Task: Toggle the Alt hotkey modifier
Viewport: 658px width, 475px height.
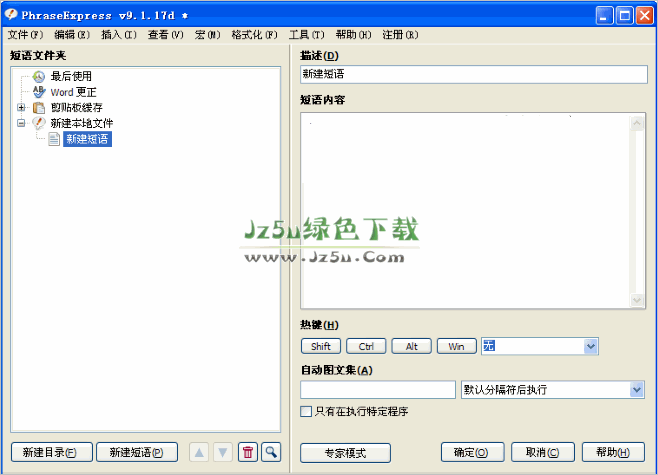Action: tap(411, 347)
